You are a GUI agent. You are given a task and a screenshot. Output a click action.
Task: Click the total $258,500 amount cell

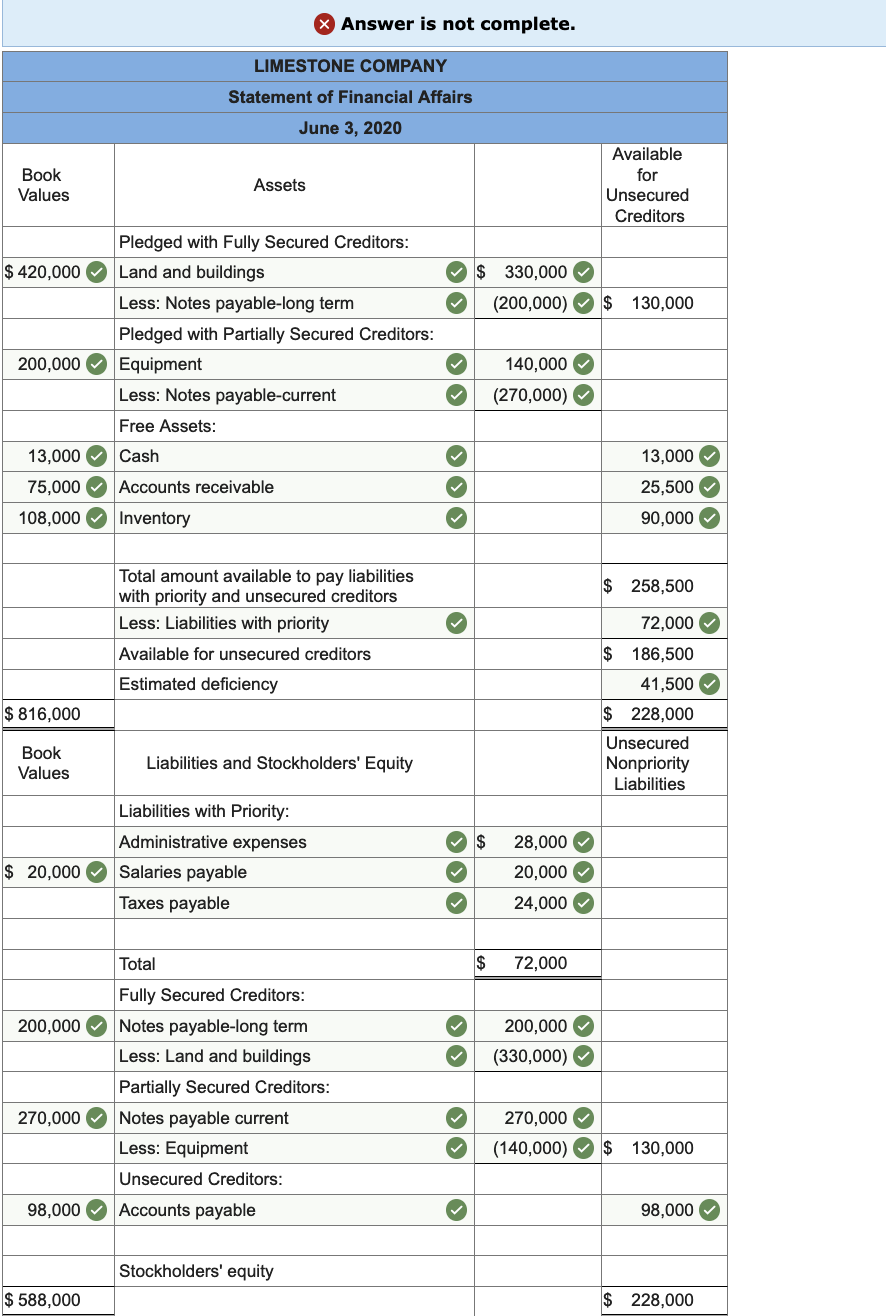pos(650,585)
